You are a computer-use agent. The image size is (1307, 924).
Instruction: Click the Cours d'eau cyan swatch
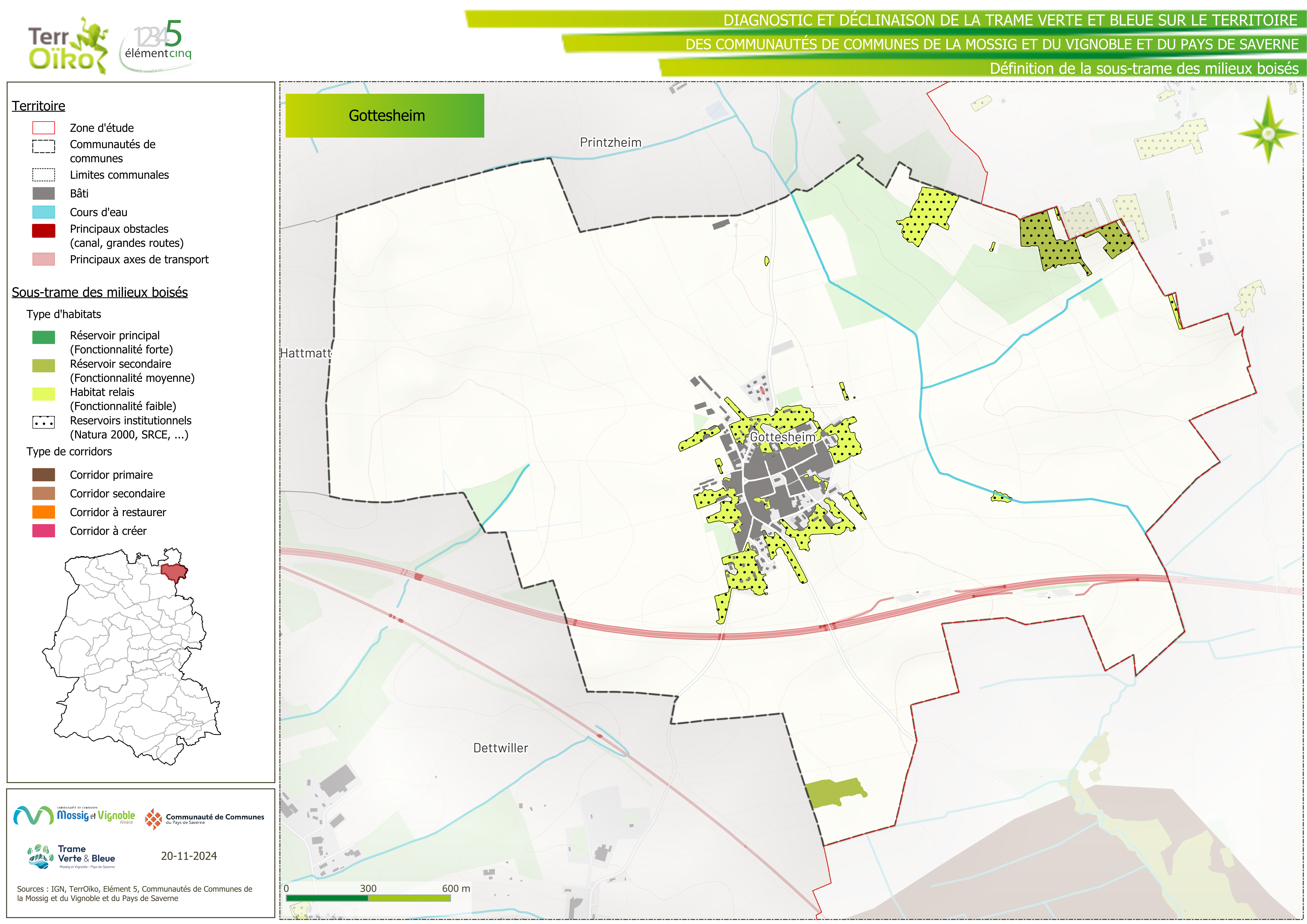(x=44, y=212)
